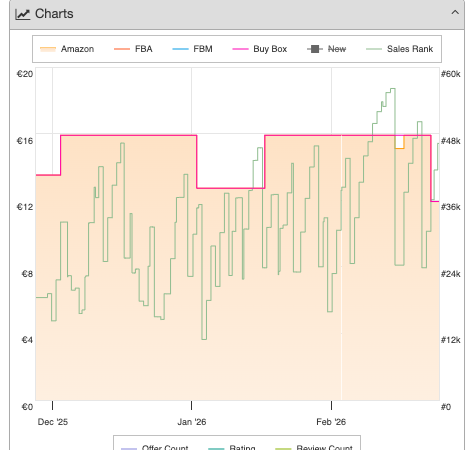Click the Buy Box pink color swatch
The height and width of the screenshot is (450, 474).
click(240, 49)
